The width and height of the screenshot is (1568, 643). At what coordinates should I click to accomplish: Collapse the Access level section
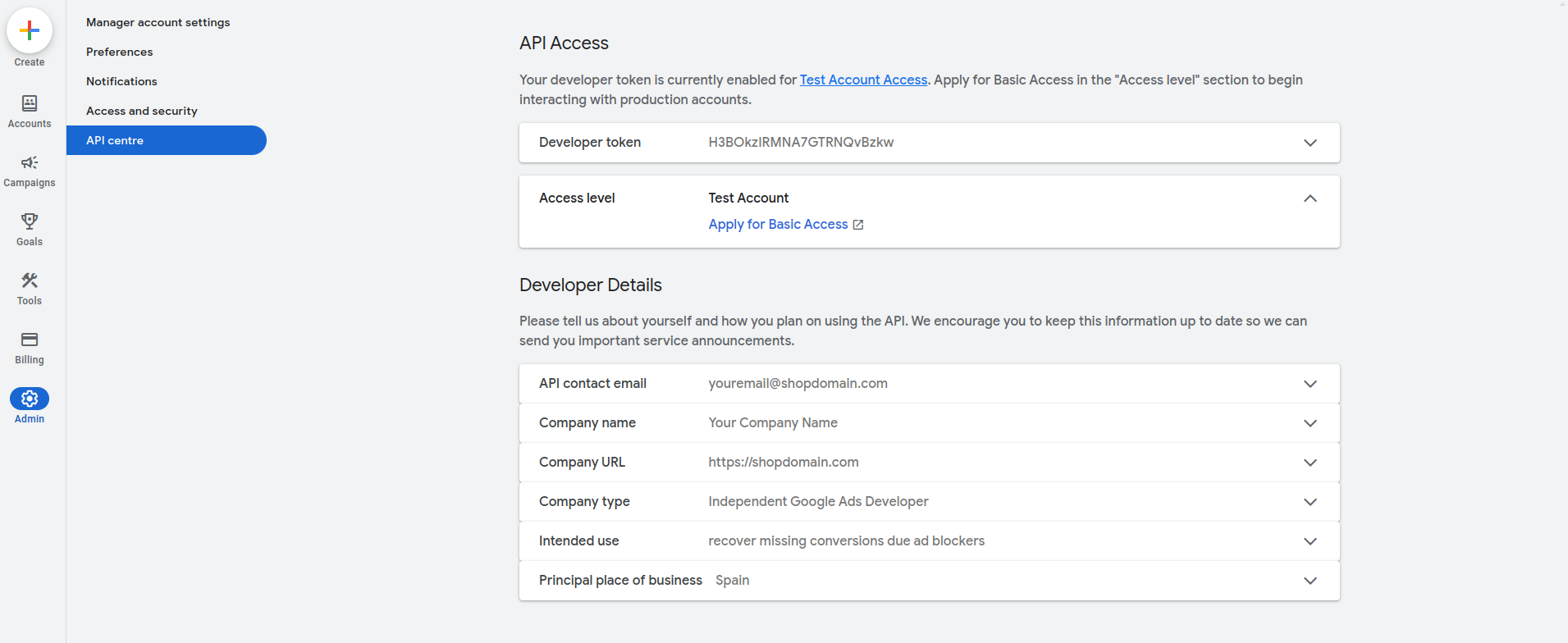point(1310,198)
